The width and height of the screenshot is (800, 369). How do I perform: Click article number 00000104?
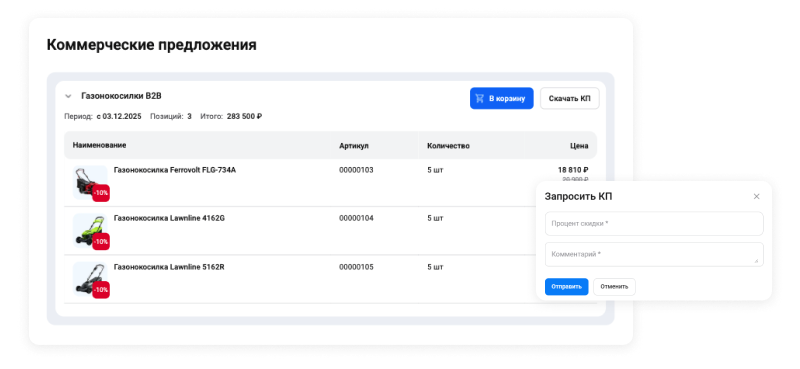tap(356, 218)
